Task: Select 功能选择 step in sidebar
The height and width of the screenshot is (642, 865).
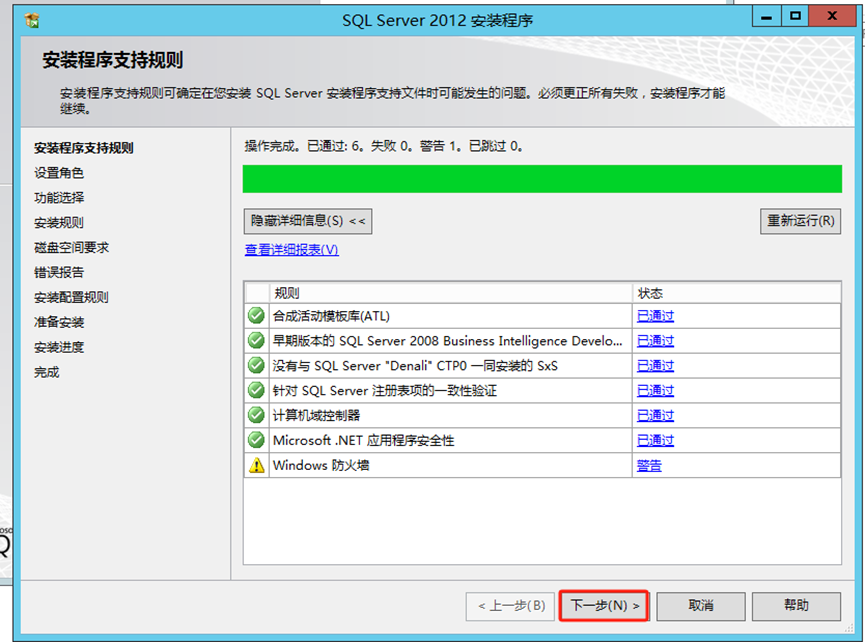Action: pyautogui.click(x=58, y=197)
